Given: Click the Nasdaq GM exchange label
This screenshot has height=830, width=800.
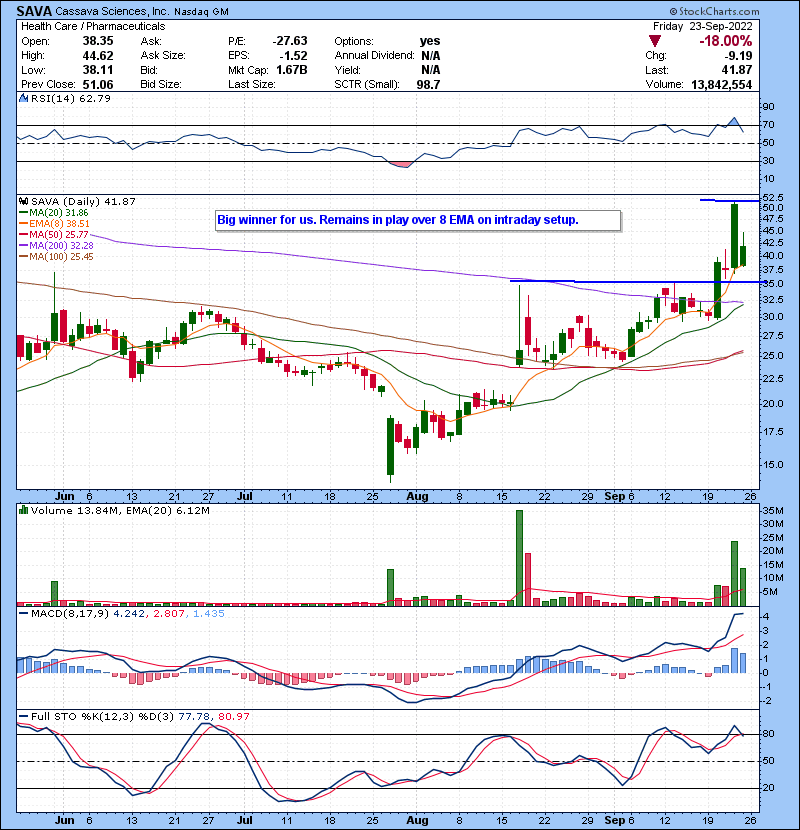Looking at the screenshot, I should pos(202,12).
